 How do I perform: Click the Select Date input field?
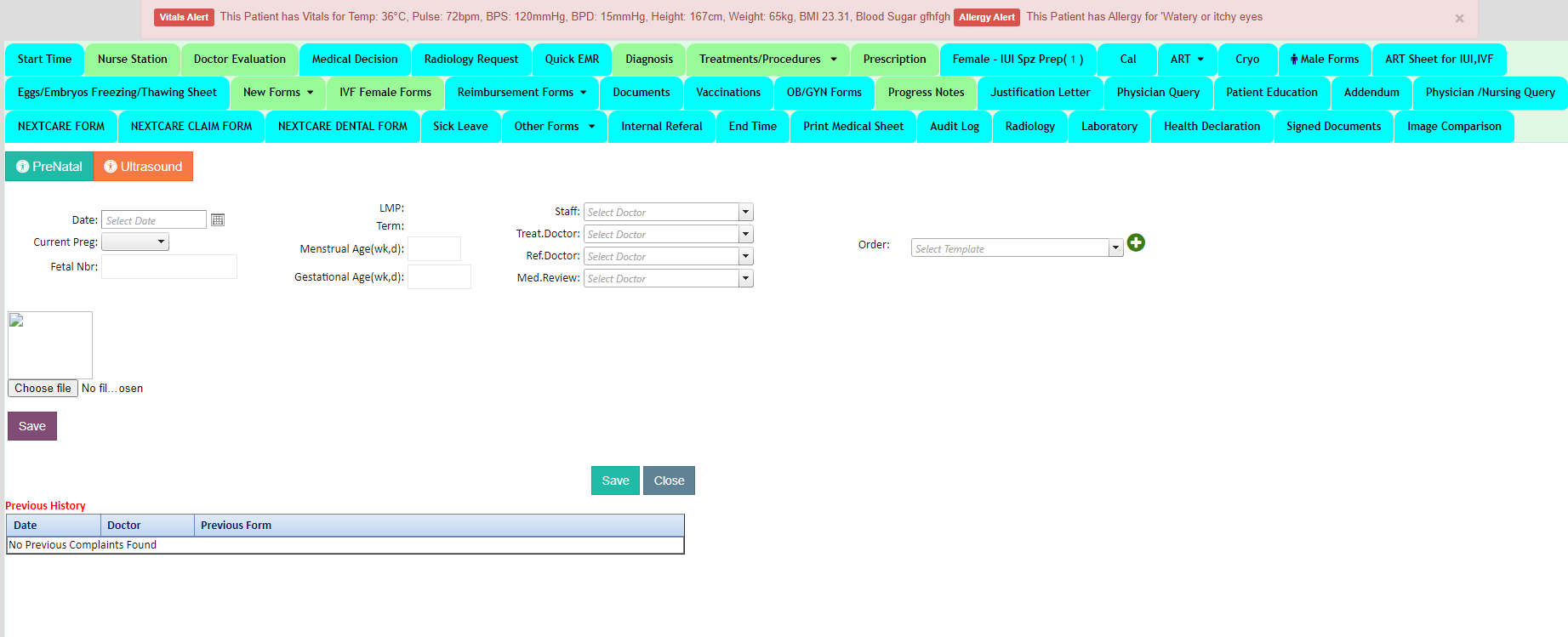coord(154,220)
